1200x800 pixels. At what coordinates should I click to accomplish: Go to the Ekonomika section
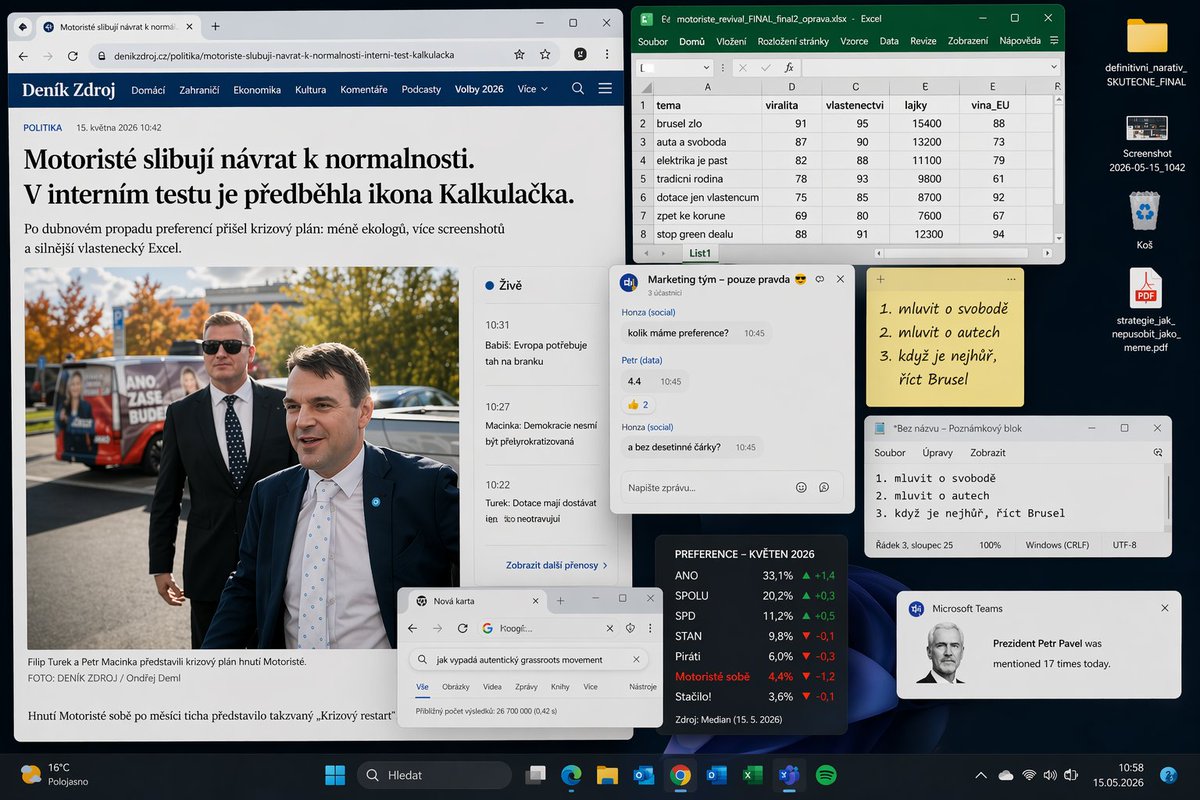click(257, 89)
